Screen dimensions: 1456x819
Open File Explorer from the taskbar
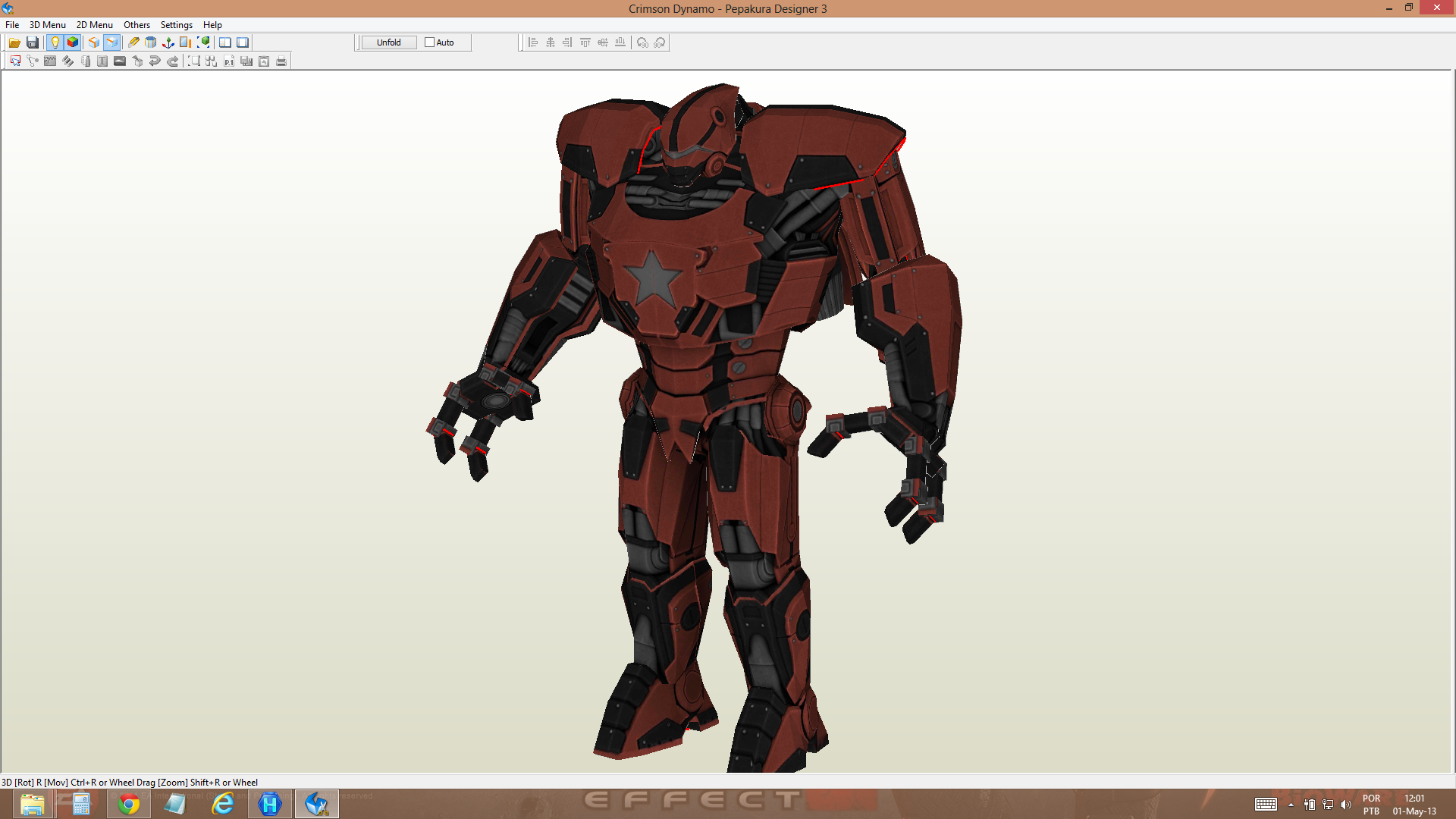32,804
